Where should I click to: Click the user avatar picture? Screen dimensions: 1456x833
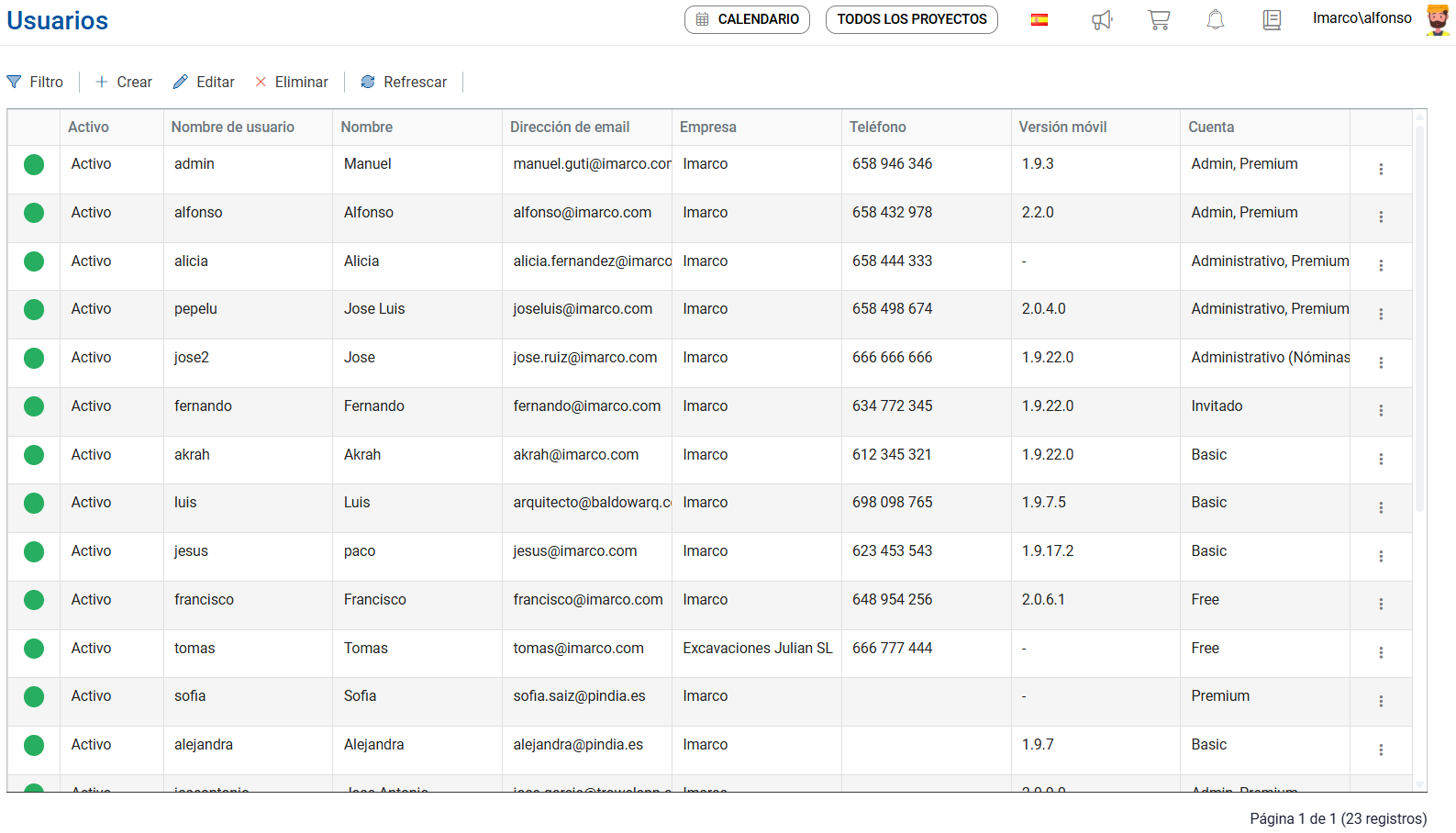coord(1437,19)
